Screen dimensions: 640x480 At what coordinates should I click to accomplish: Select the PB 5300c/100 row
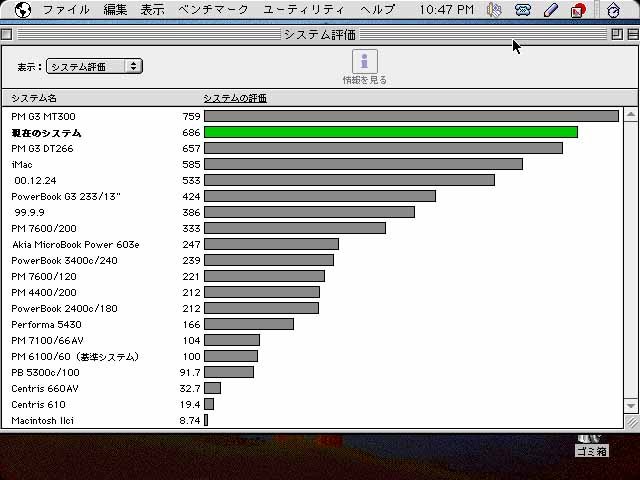[312, 372]
